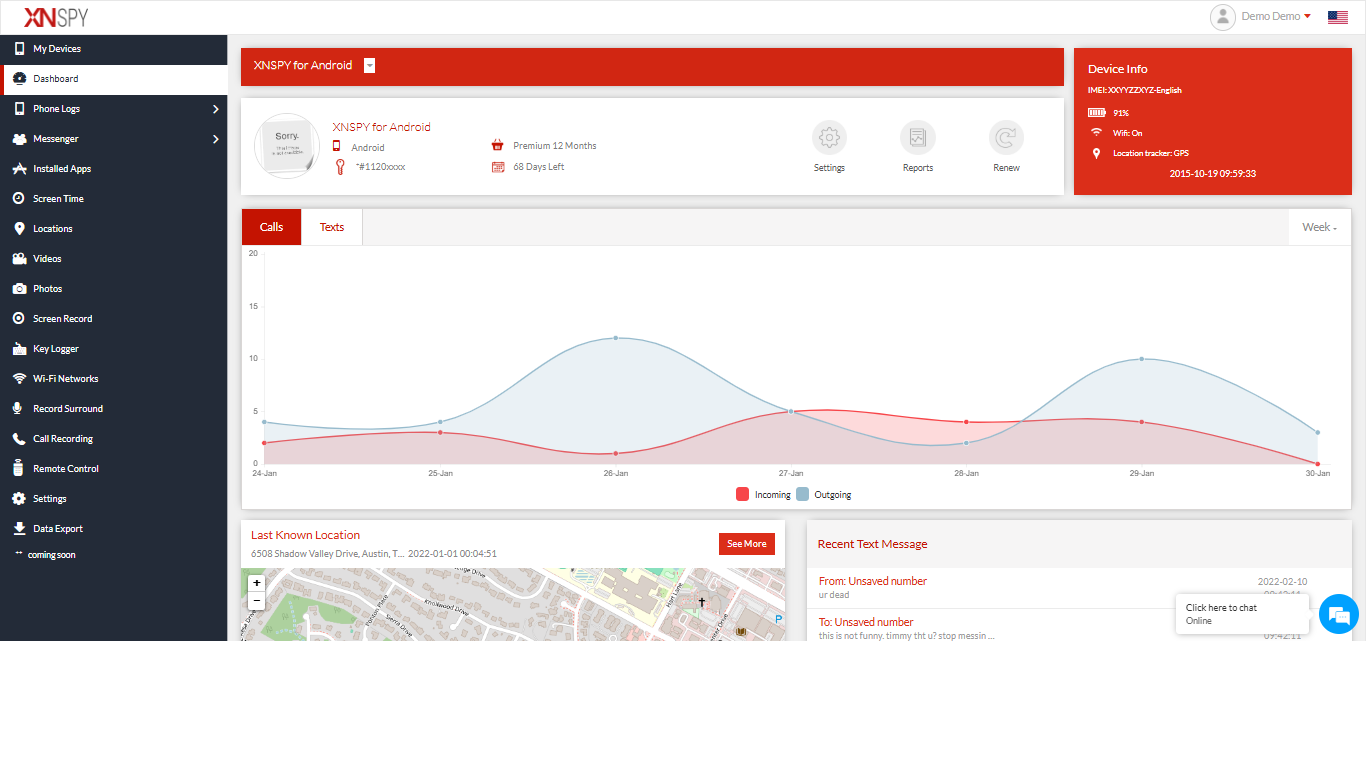Switch to the Calls tab
1366x784 pixels.
point(272,227)
